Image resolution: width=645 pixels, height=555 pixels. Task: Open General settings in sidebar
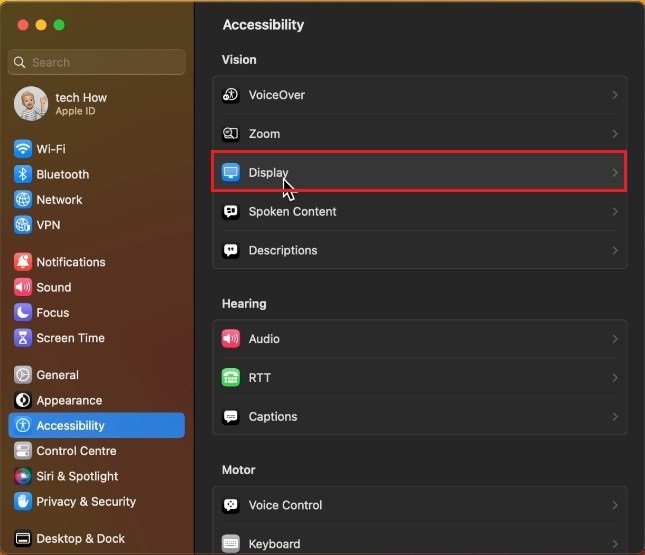point(57,375)
